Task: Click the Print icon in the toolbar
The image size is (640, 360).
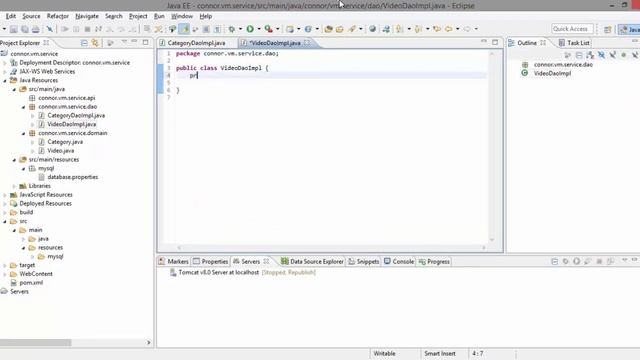Action: click(x=36, y=29)
